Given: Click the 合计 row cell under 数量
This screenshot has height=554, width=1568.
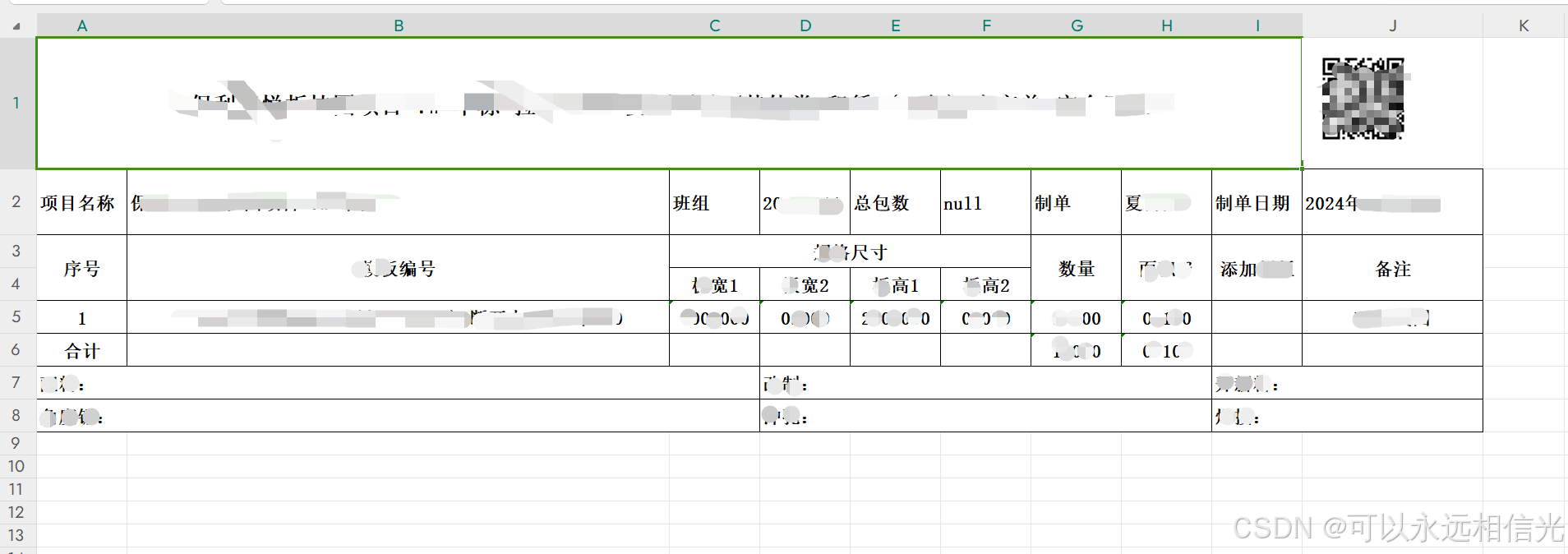Looking at the screenshot, I should tap(1077, 350).
